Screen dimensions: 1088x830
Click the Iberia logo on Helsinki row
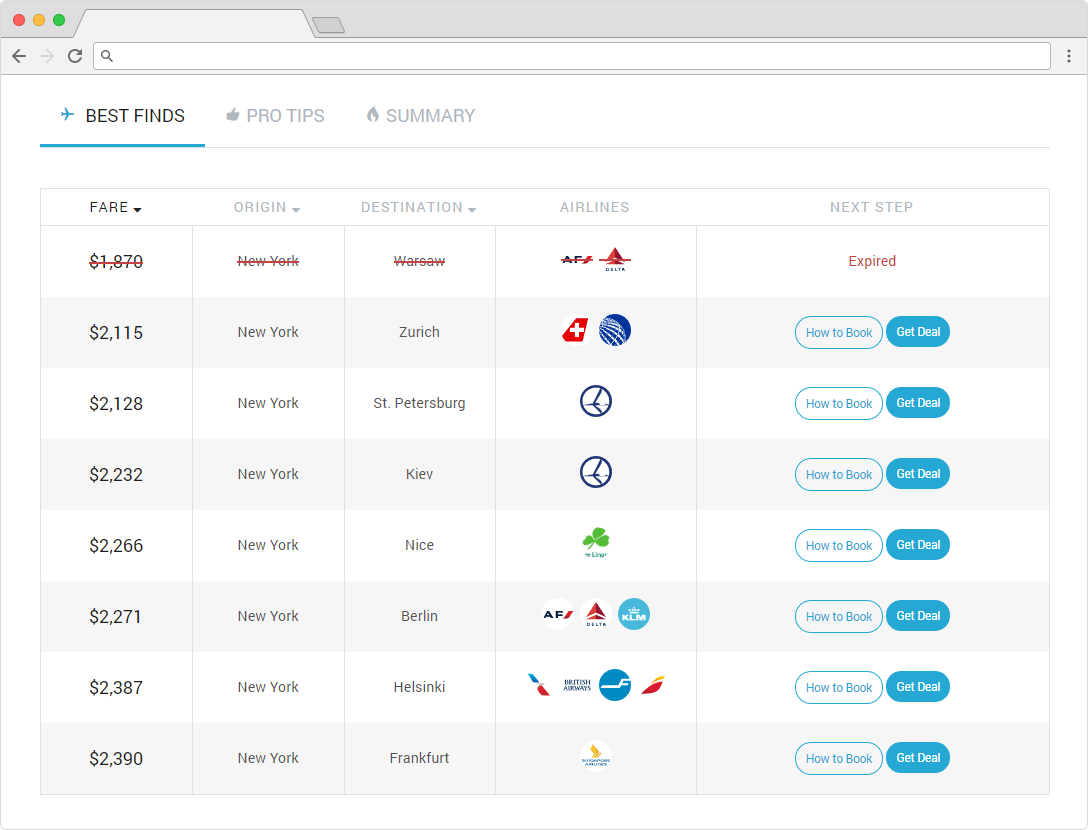652,685
